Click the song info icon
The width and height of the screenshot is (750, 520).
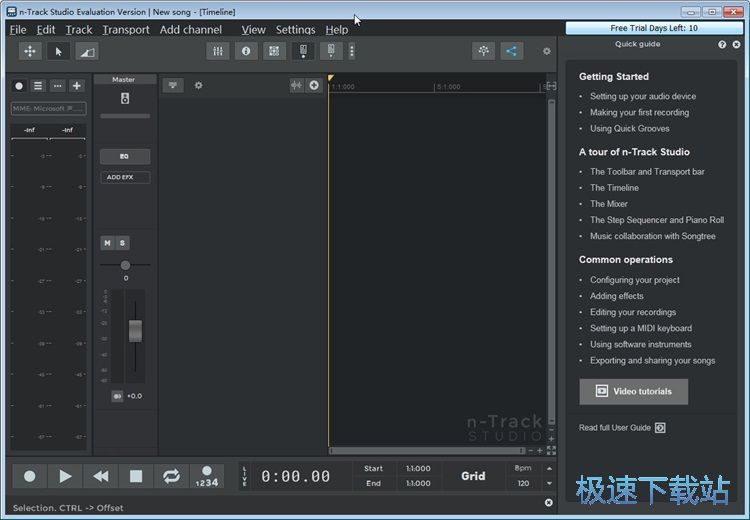pyautogui.click(x=246, y=51)
